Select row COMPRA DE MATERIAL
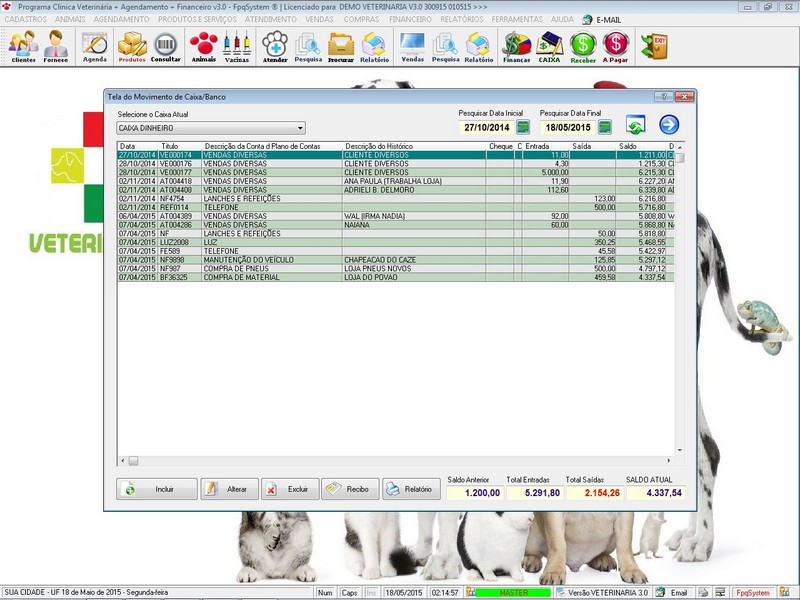This screenshot has height=600, width=800. 395,277
